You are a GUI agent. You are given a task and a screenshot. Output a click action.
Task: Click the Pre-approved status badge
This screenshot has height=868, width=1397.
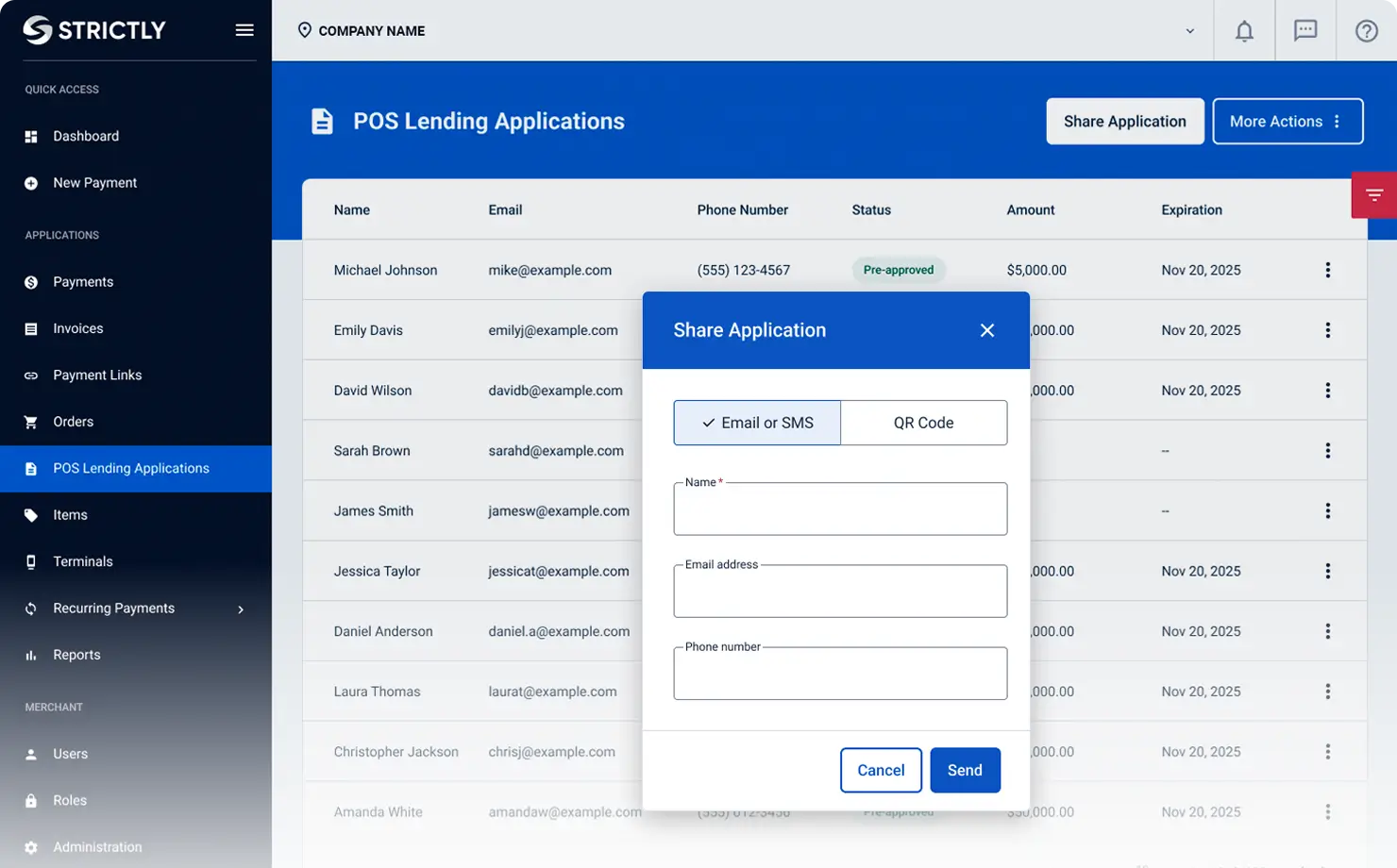point(899,270)
